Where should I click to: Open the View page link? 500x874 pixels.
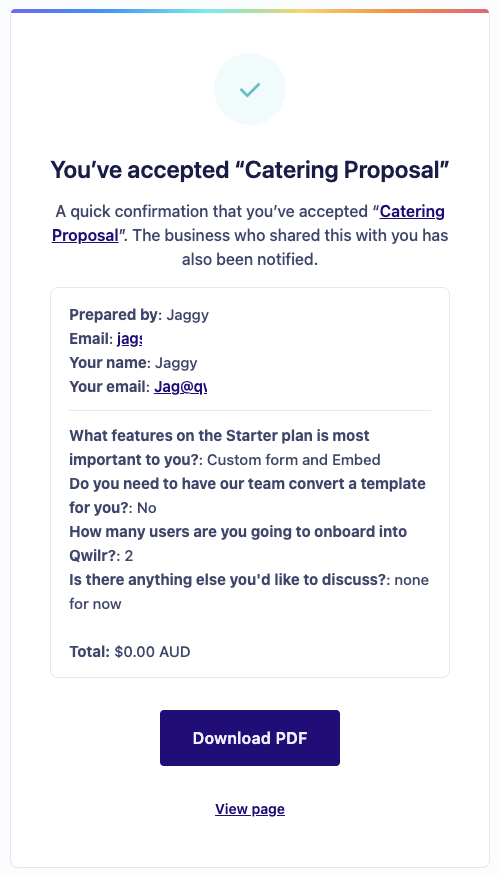[250, 809]
